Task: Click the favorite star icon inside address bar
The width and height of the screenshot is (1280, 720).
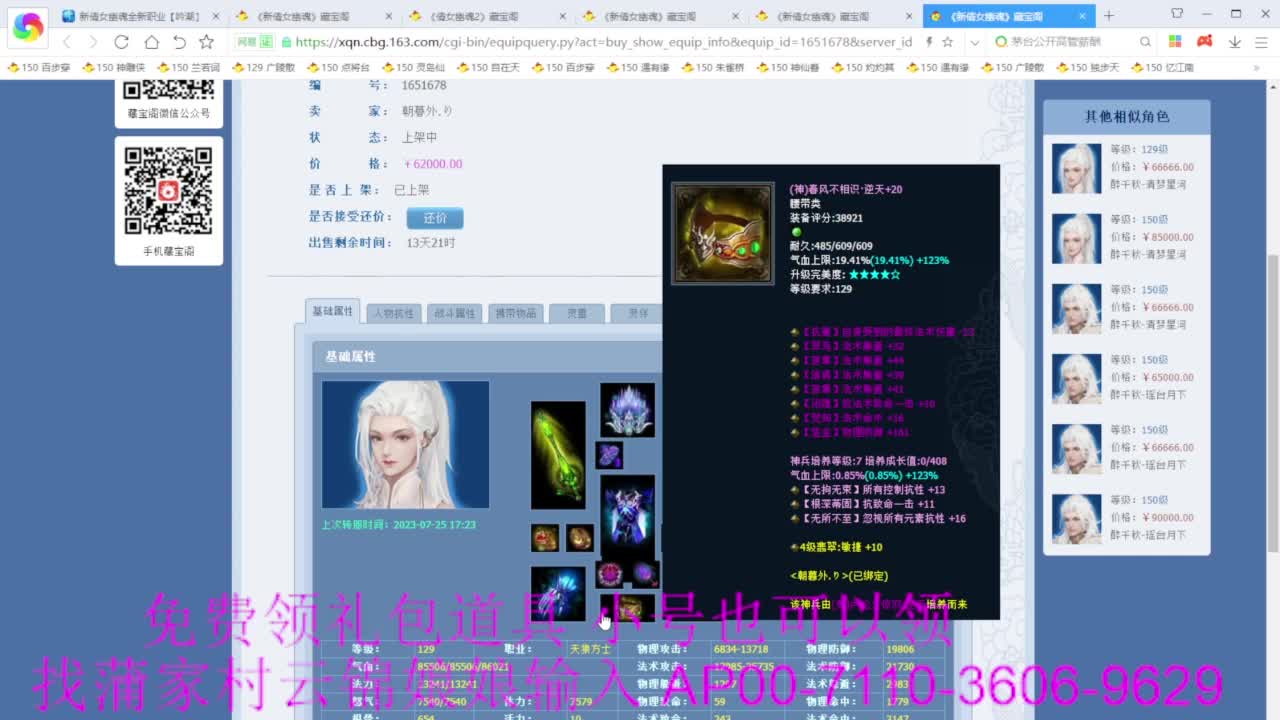Action: pos(948,42)
